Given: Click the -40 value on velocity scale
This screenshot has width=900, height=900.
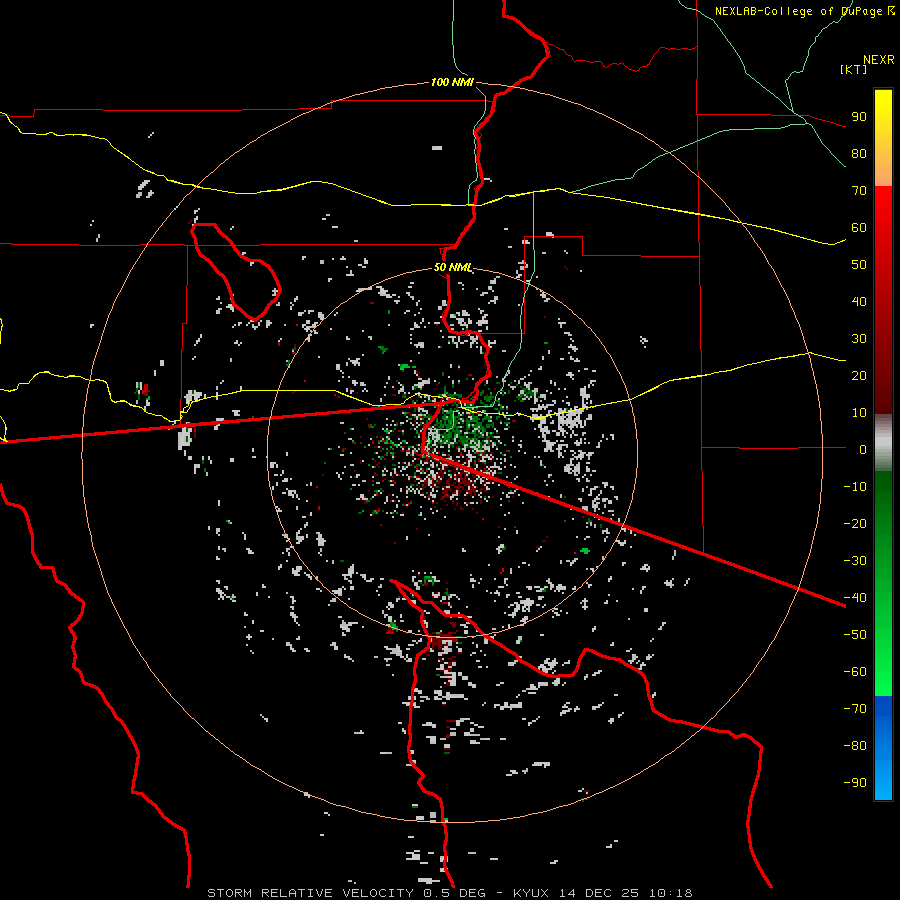Looking at the screenshot, I should (855, 598).
